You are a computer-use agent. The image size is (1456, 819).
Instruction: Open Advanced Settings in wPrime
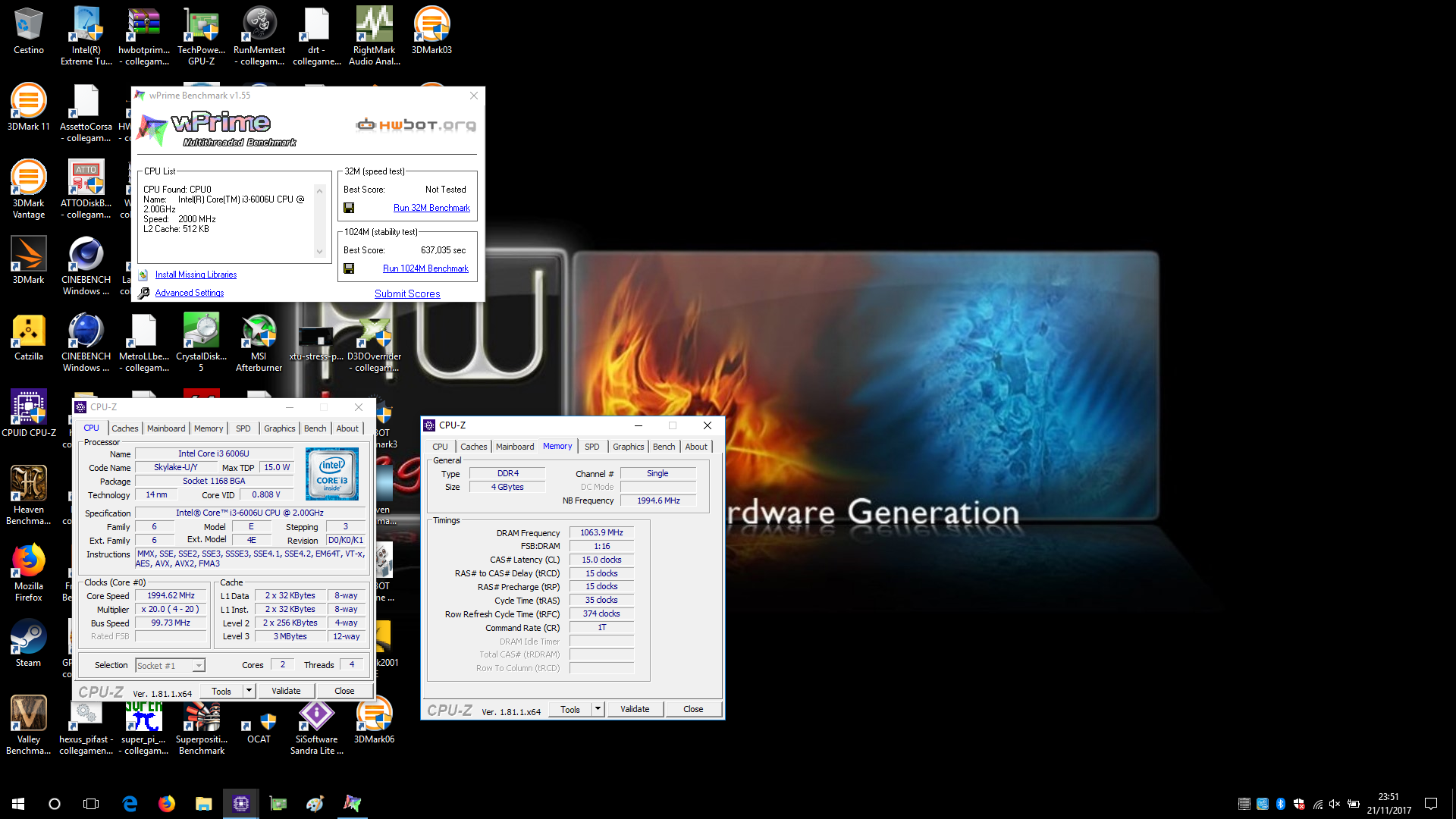tap(190, 293)
